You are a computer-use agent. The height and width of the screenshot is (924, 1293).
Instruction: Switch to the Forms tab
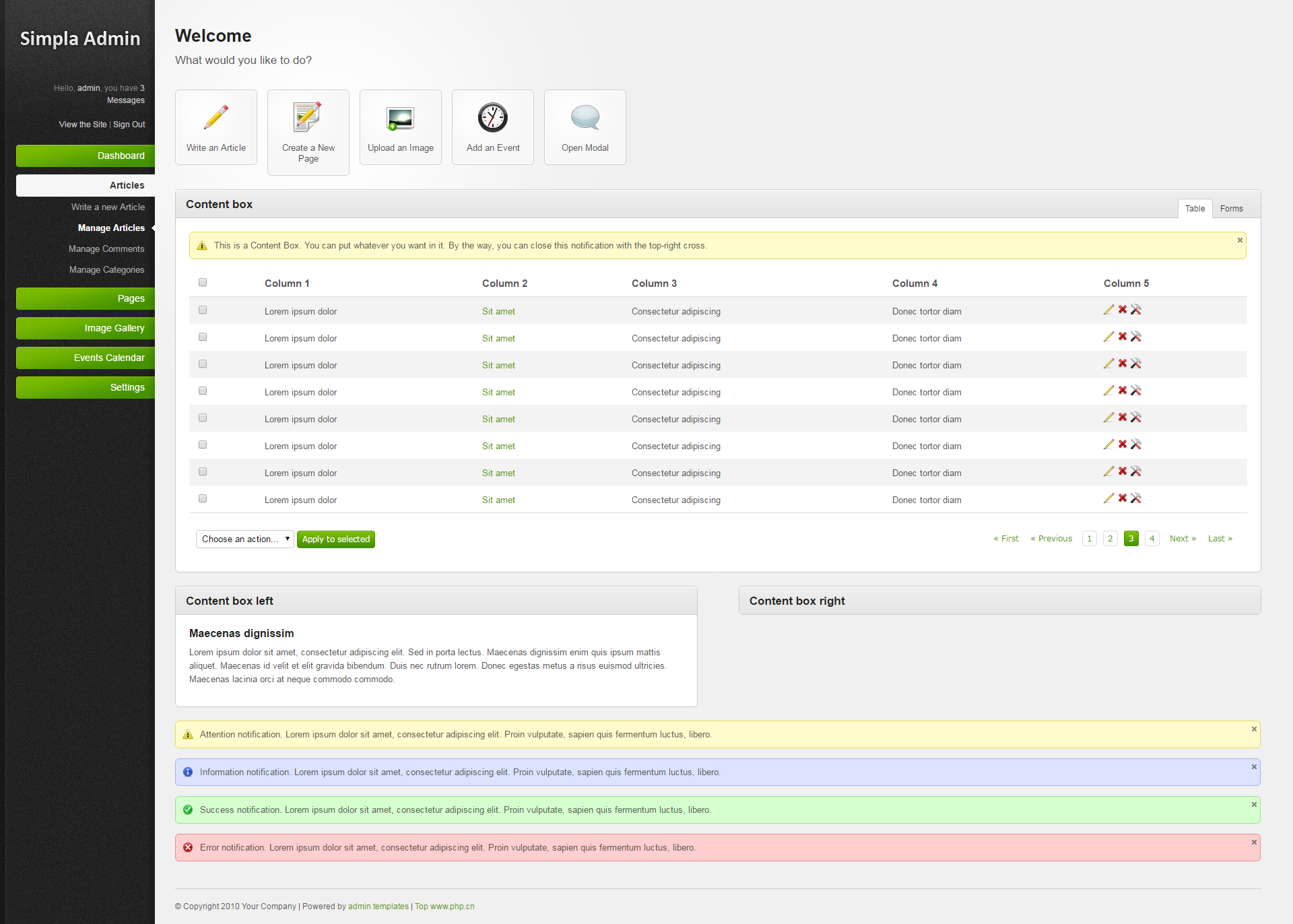[1232, 209]
